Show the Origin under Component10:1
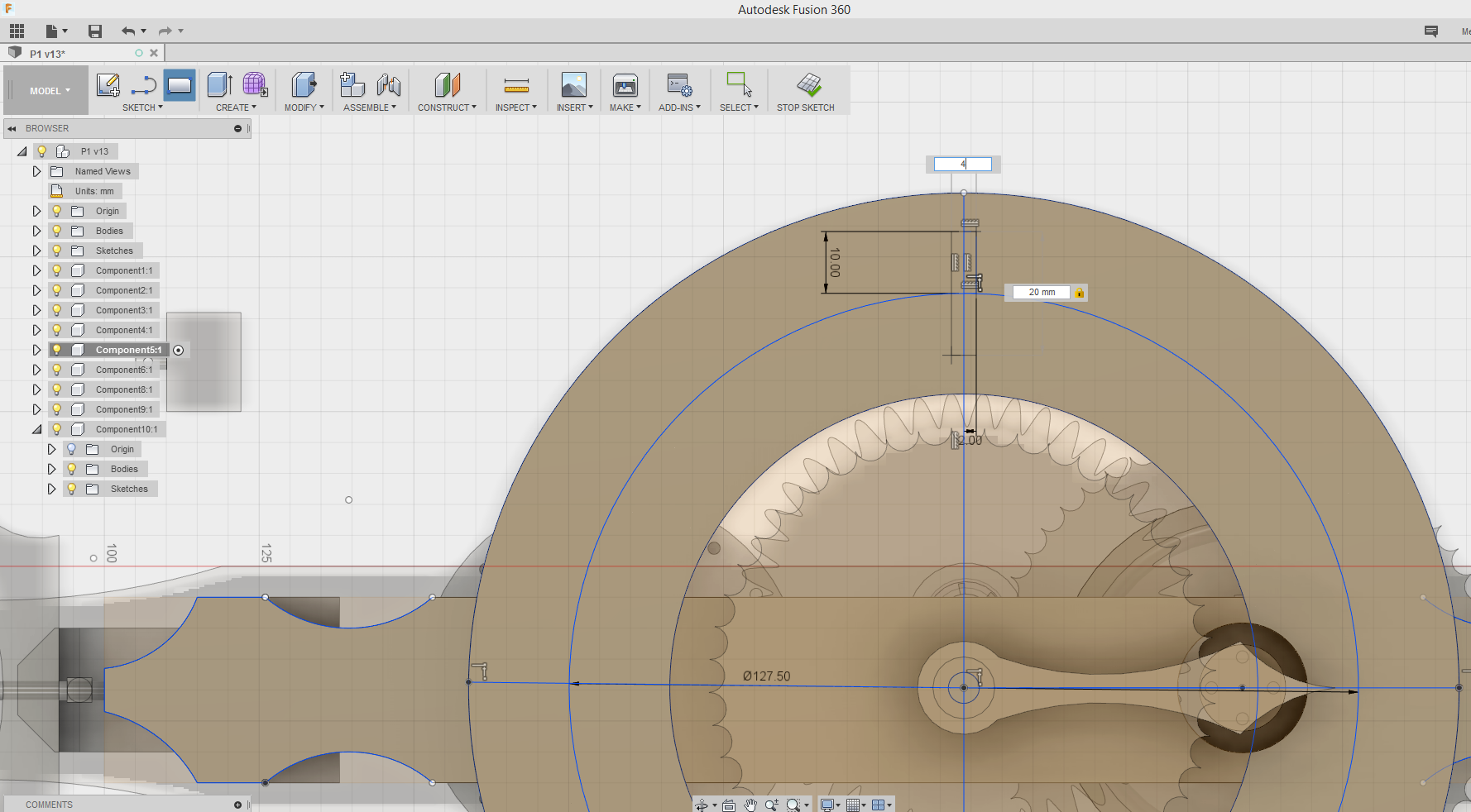This screenshot has width=1471, height=812. (72, 449)
